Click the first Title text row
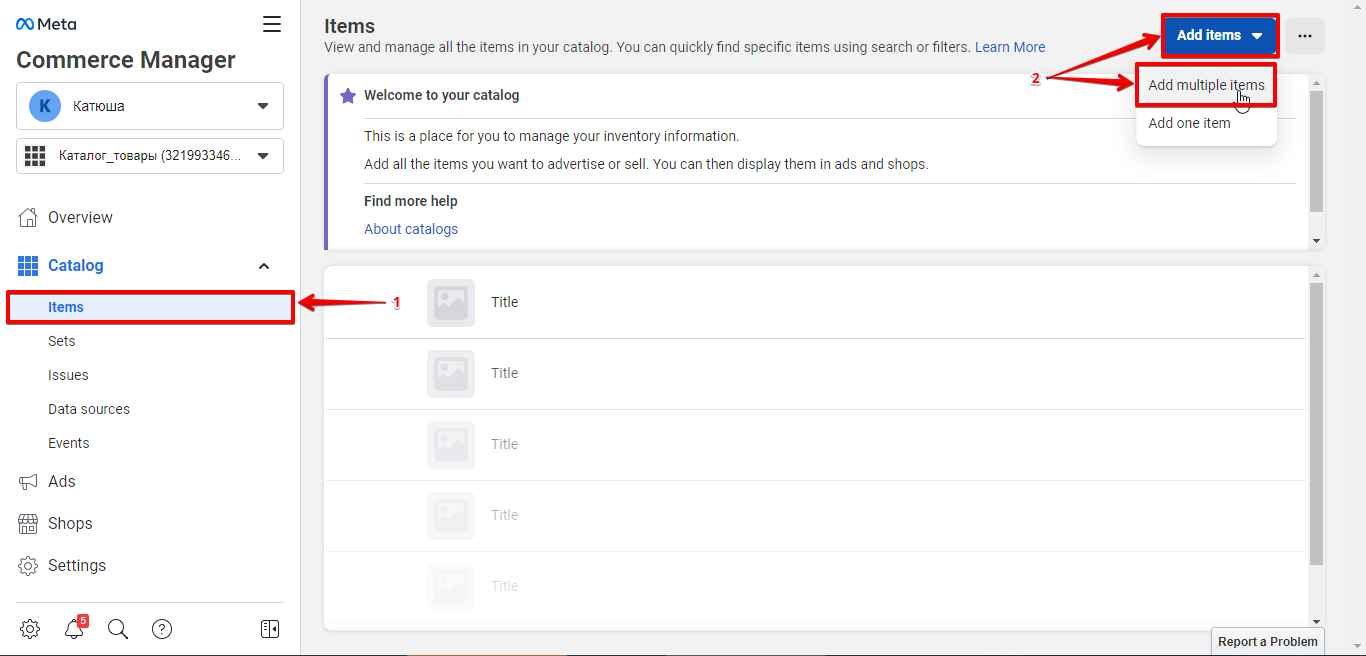The width and height of the screenshot is (1366, 656). tap(505, 302)
